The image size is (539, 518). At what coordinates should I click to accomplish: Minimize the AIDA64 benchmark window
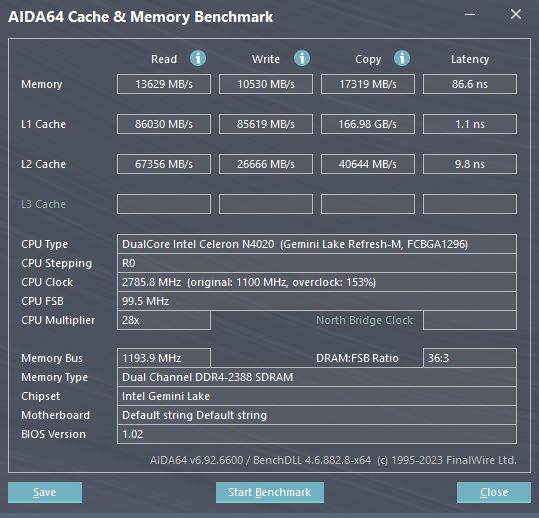click(470, 15)
